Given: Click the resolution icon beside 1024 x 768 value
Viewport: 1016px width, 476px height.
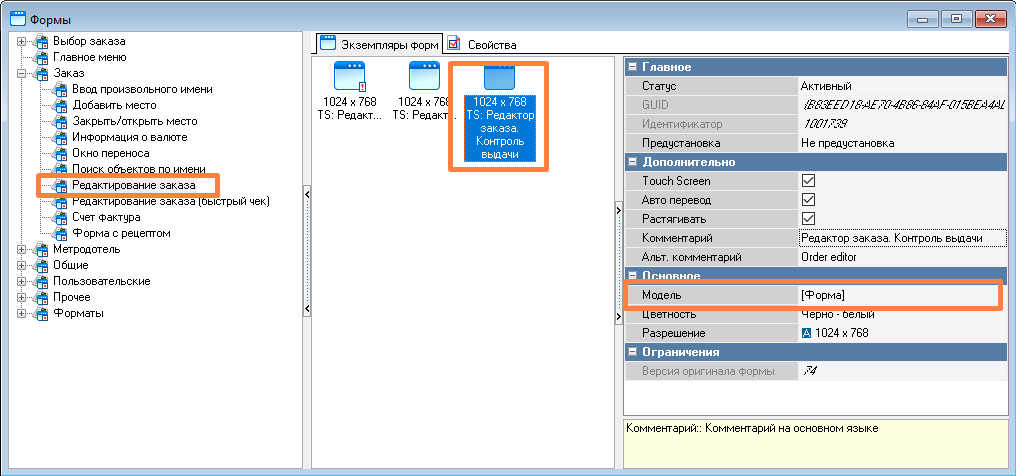Looking at the screenshot, I should pos(806,332).
